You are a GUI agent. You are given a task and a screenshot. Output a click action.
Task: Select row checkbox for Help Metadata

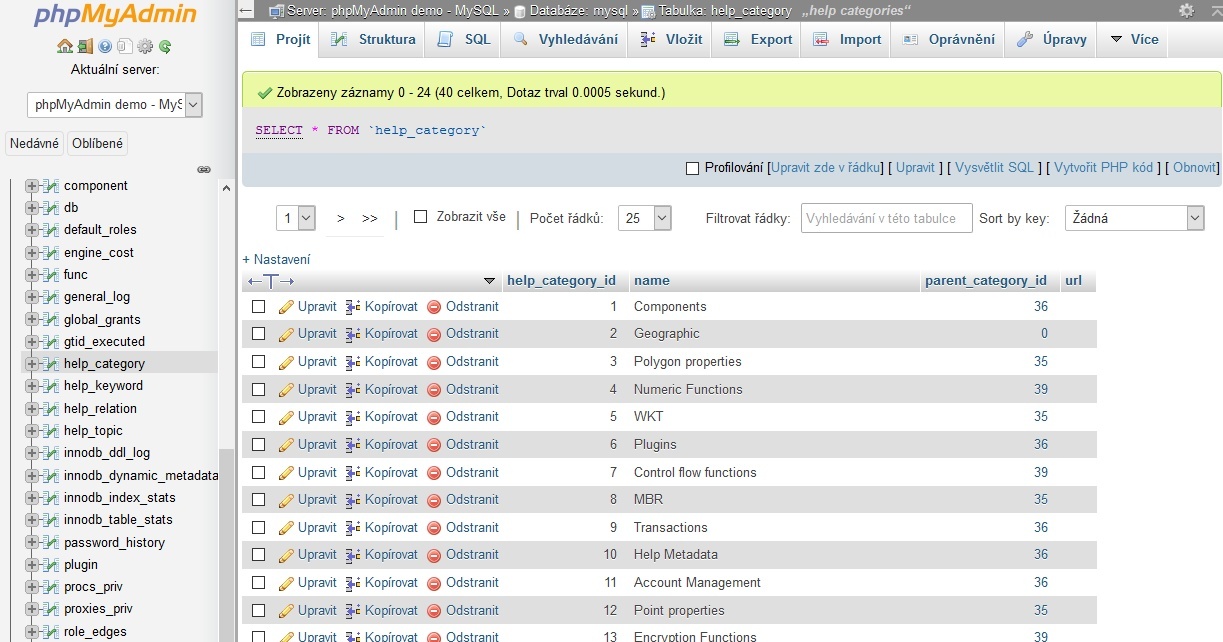(259, 554)
